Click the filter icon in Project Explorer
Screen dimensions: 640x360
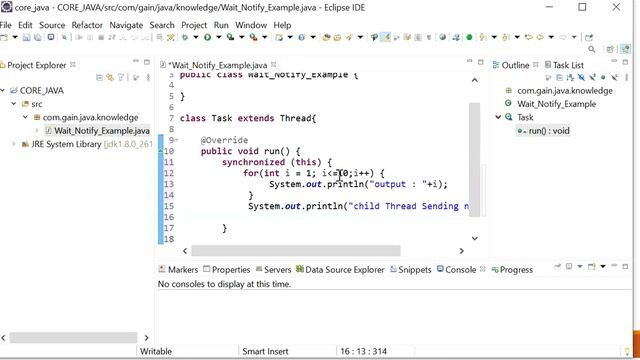[x=121, y=77]
